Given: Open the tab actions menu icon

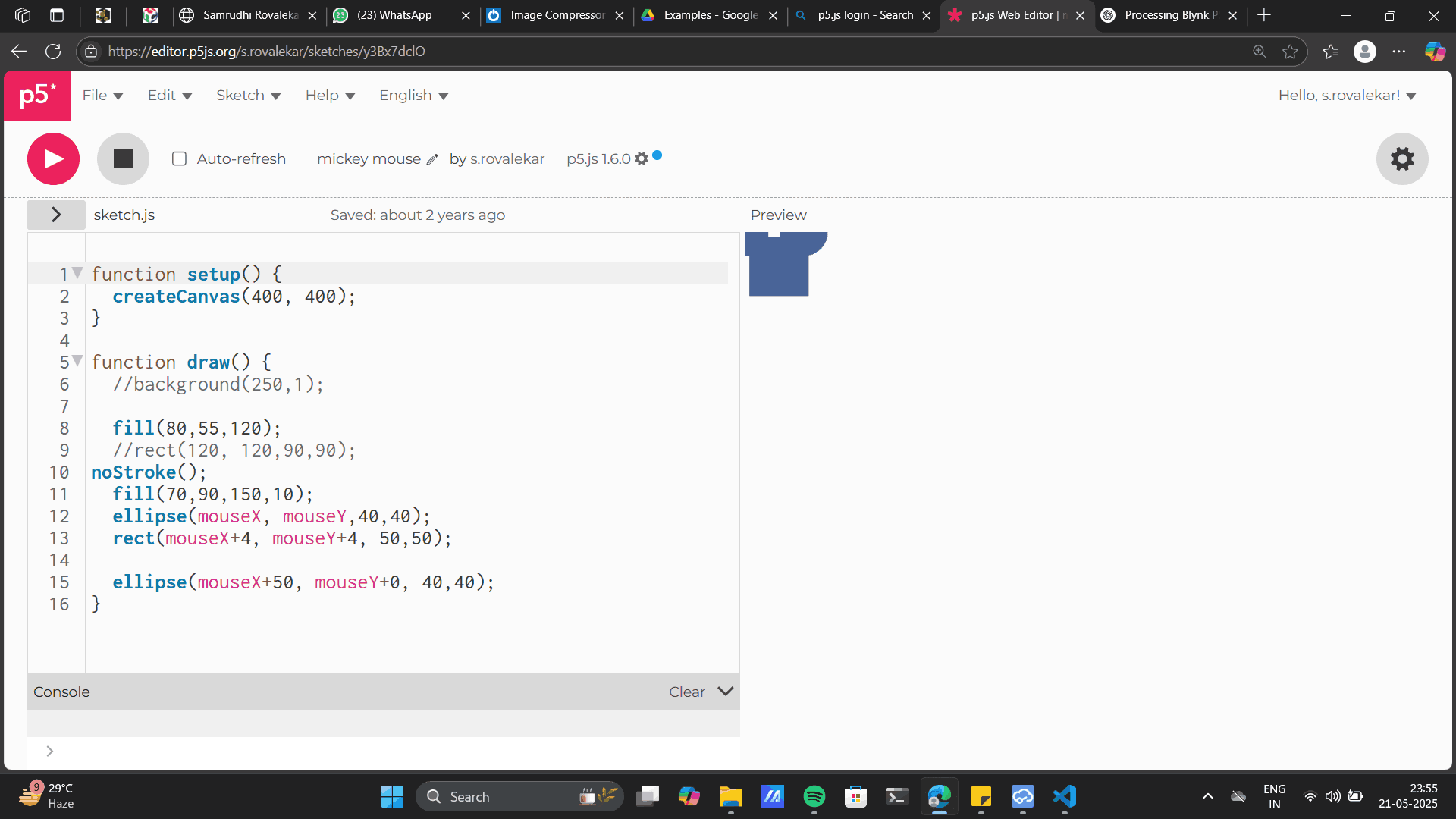Looking at the screenshot, I should pyautogui.click(x=57, y=15).
